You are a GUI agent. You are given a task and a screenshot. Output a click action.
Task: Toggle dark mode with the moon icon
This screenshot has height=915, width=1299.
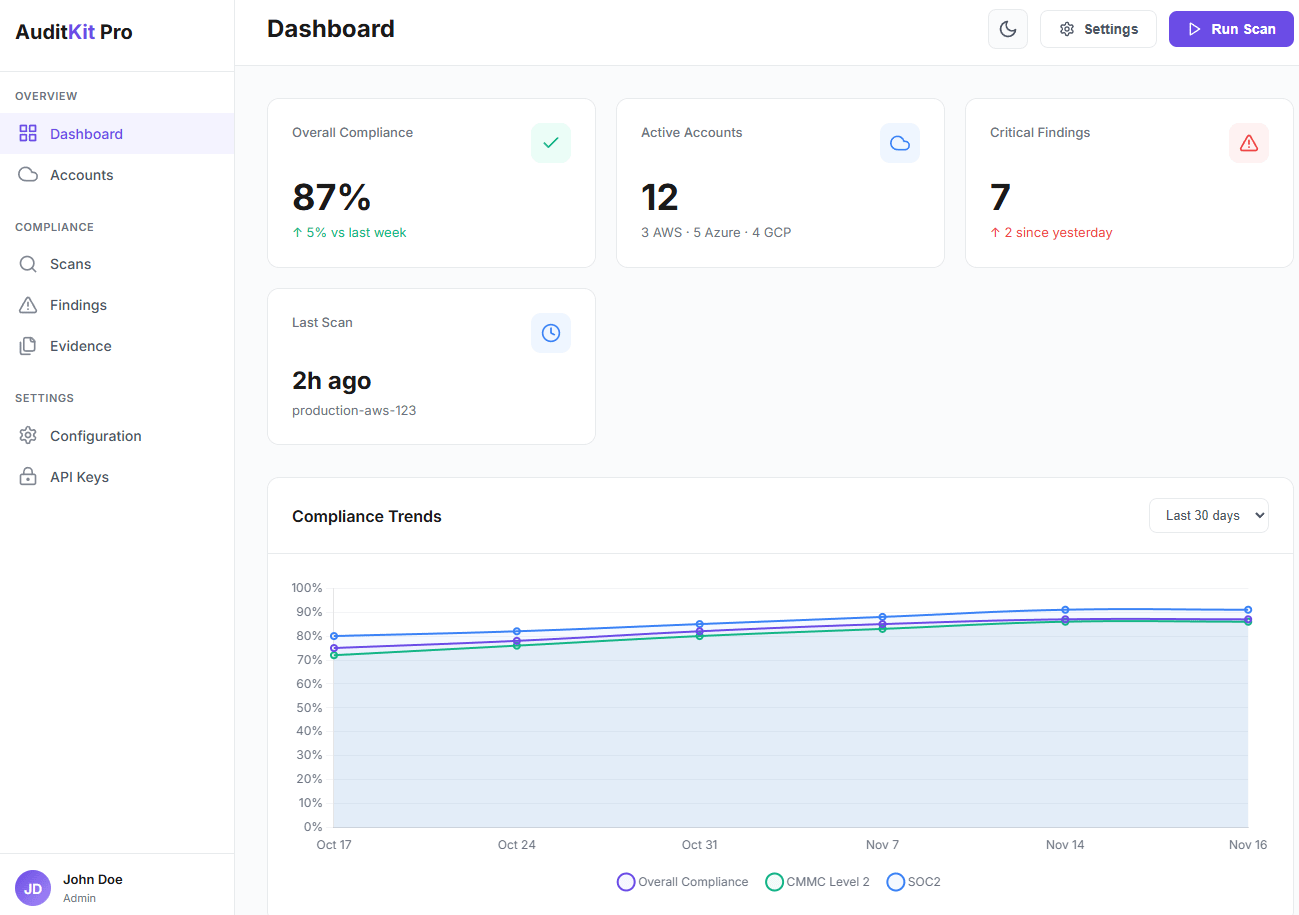coord(1008,29)
